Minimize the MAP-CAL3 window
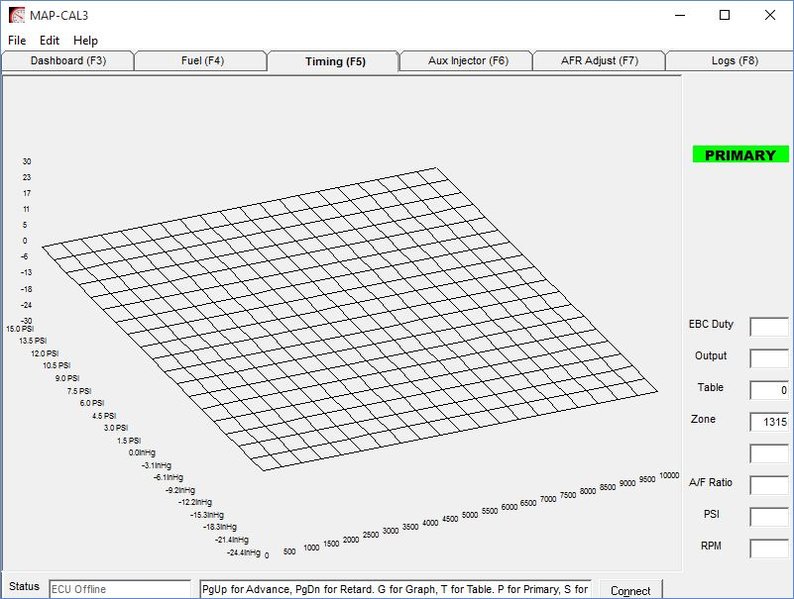 (x=680, y=15)
